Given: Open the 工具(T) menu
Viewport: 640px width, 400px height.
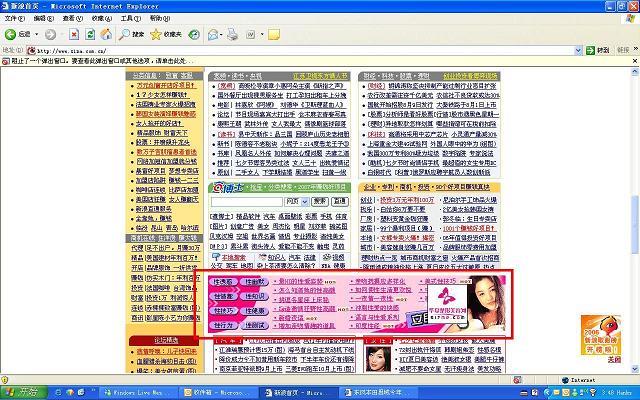Looking at the screenshot, I should [131, 18].
